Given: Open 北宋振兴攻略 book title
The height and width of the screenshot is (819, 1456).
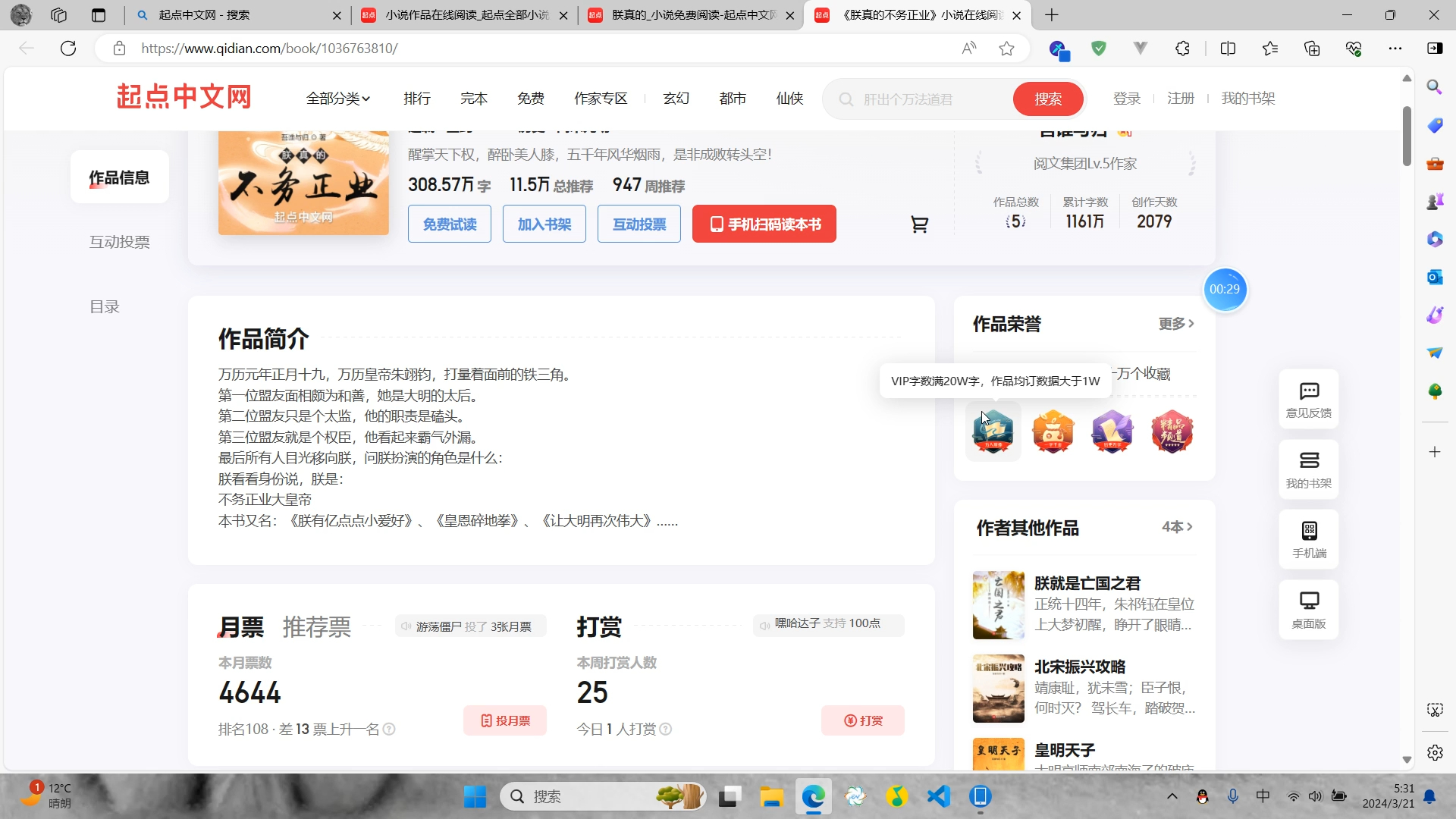Looking at the screenshot, I should click(x=1080, y=667).
